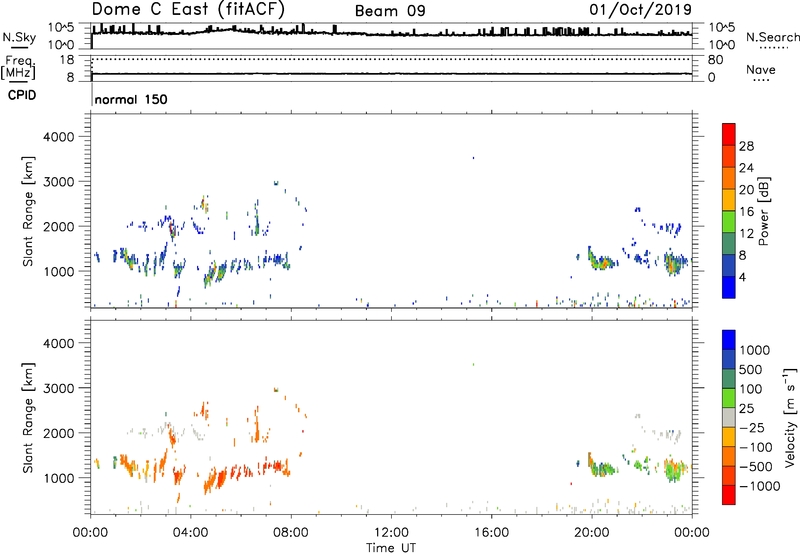Click the '12:00' time axis label
This screenshot has width=800, height=554.
[391, 533]
